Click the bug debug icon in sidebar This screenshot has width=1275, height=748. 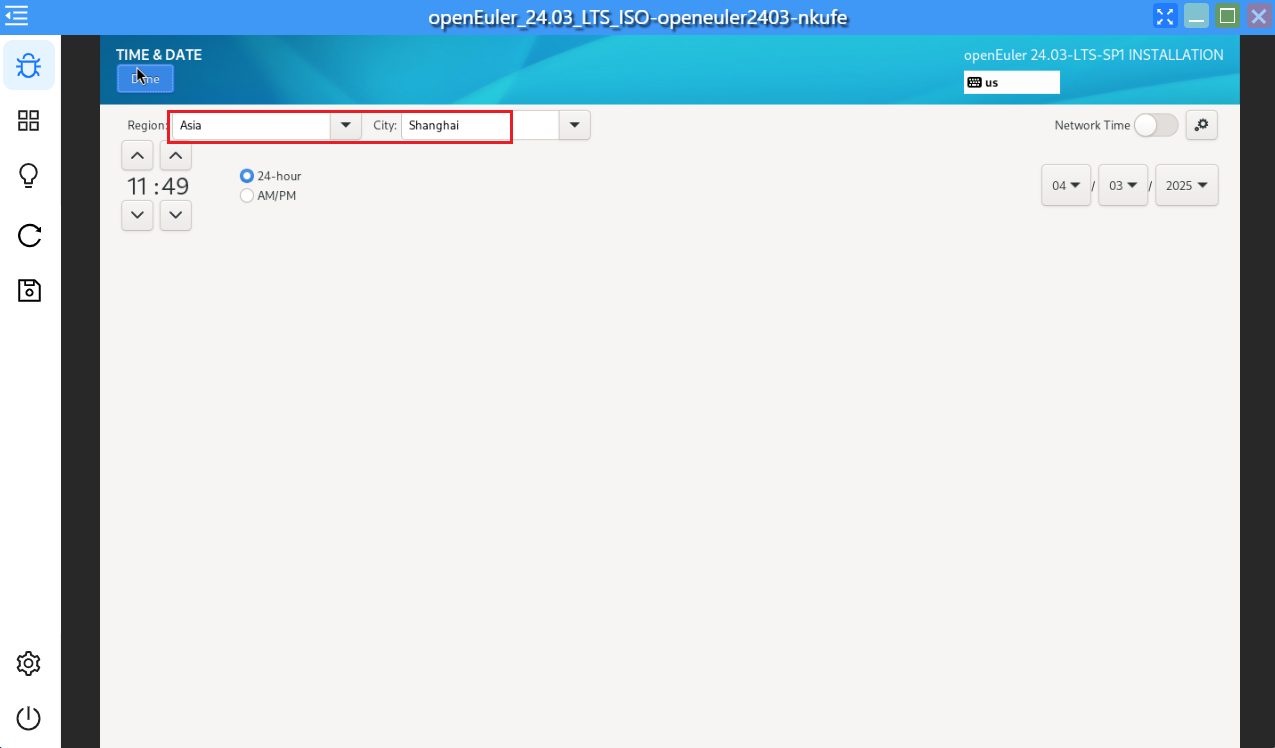click(29, 66)
